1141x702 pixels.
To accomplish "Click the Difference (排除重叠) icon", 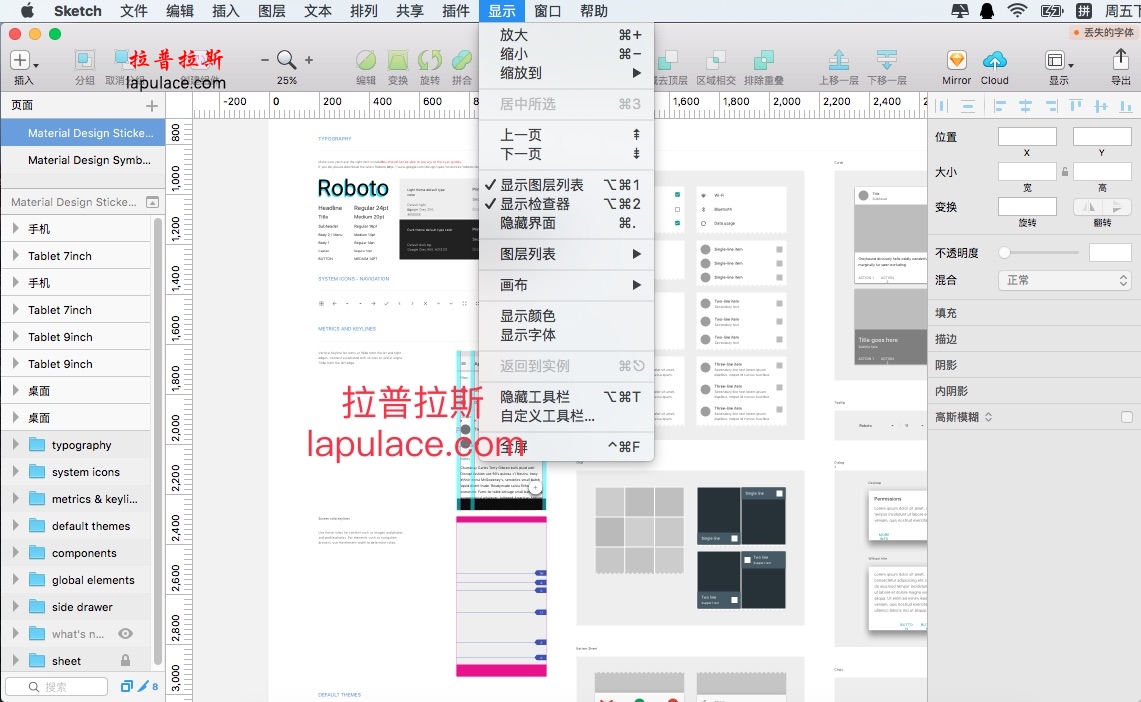I will pyautogui.click(x=763, y=60).
